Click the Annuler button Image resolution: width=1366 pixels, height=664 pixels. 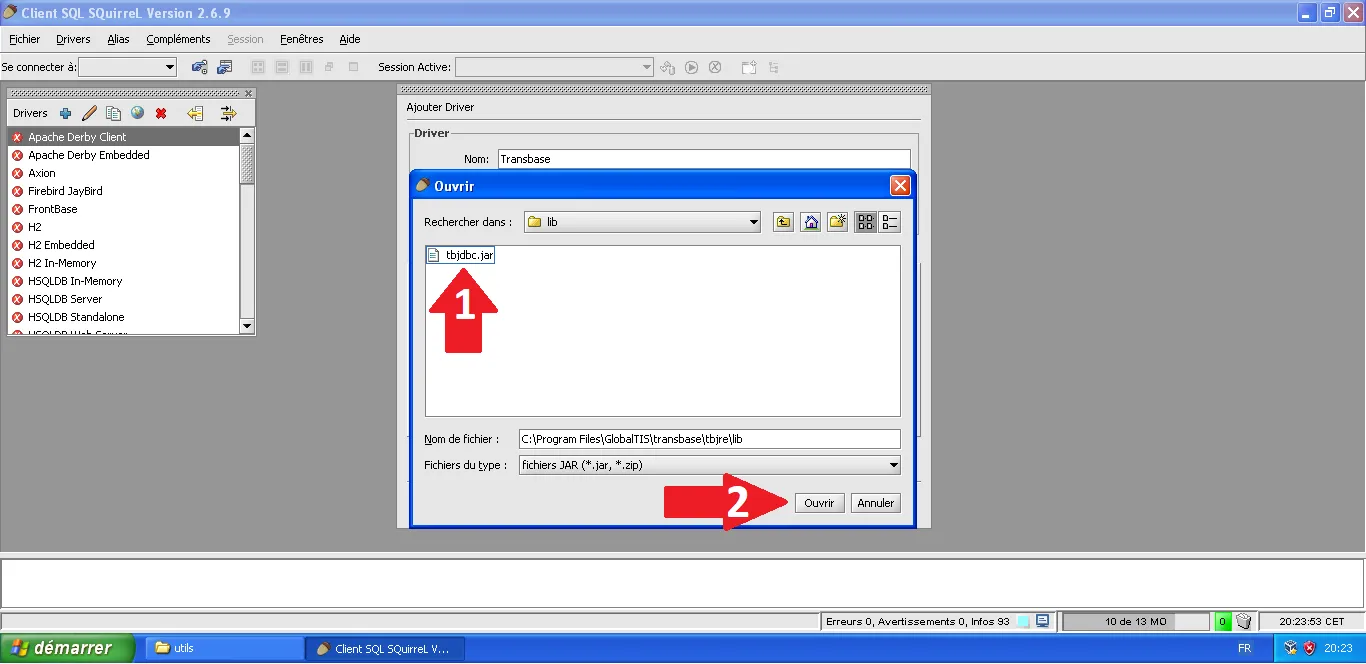point(875,503)
